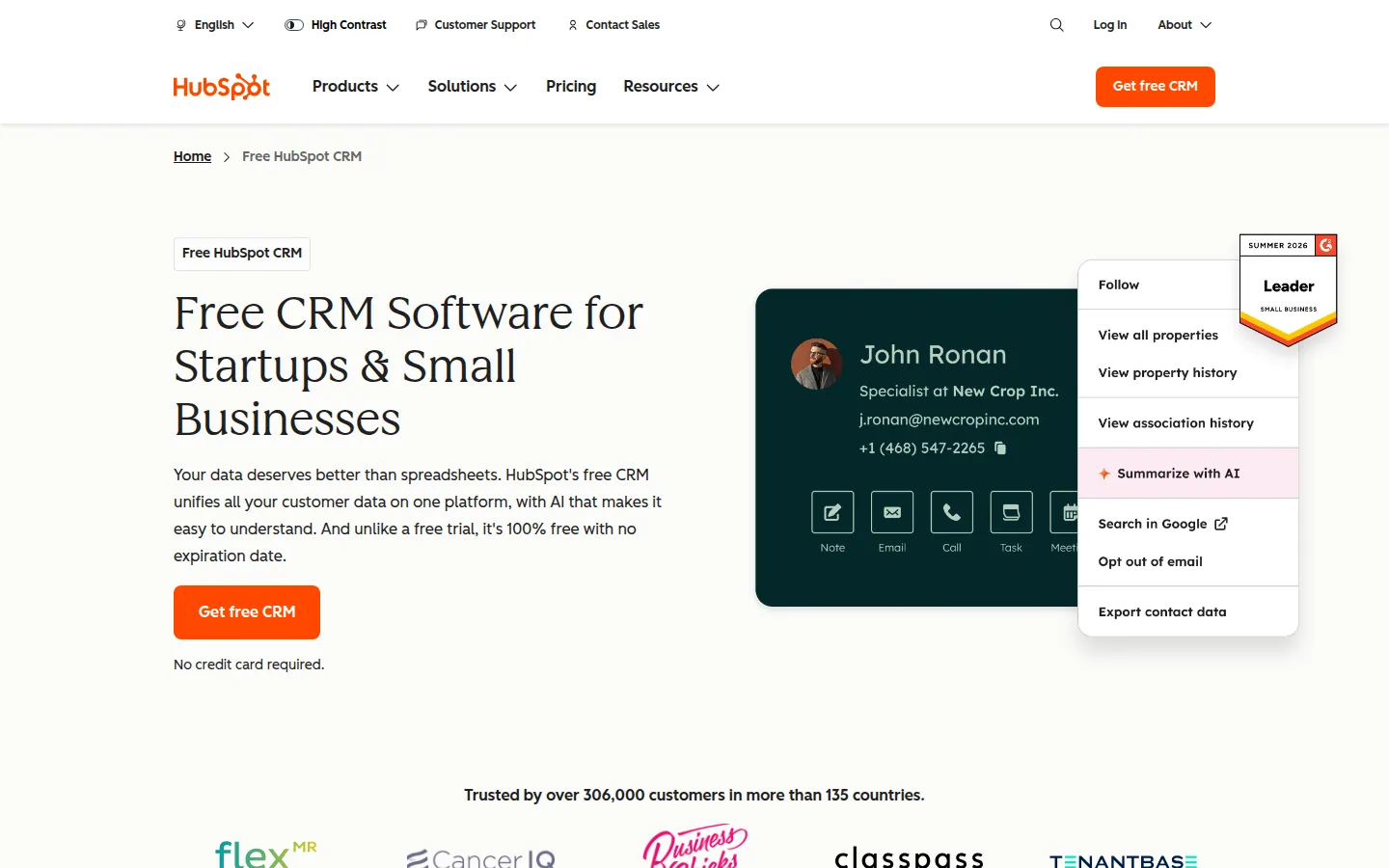The width and height of the screenshot is (1389, 868).
Task: Click the HubSpot logo
Action: 222,87
